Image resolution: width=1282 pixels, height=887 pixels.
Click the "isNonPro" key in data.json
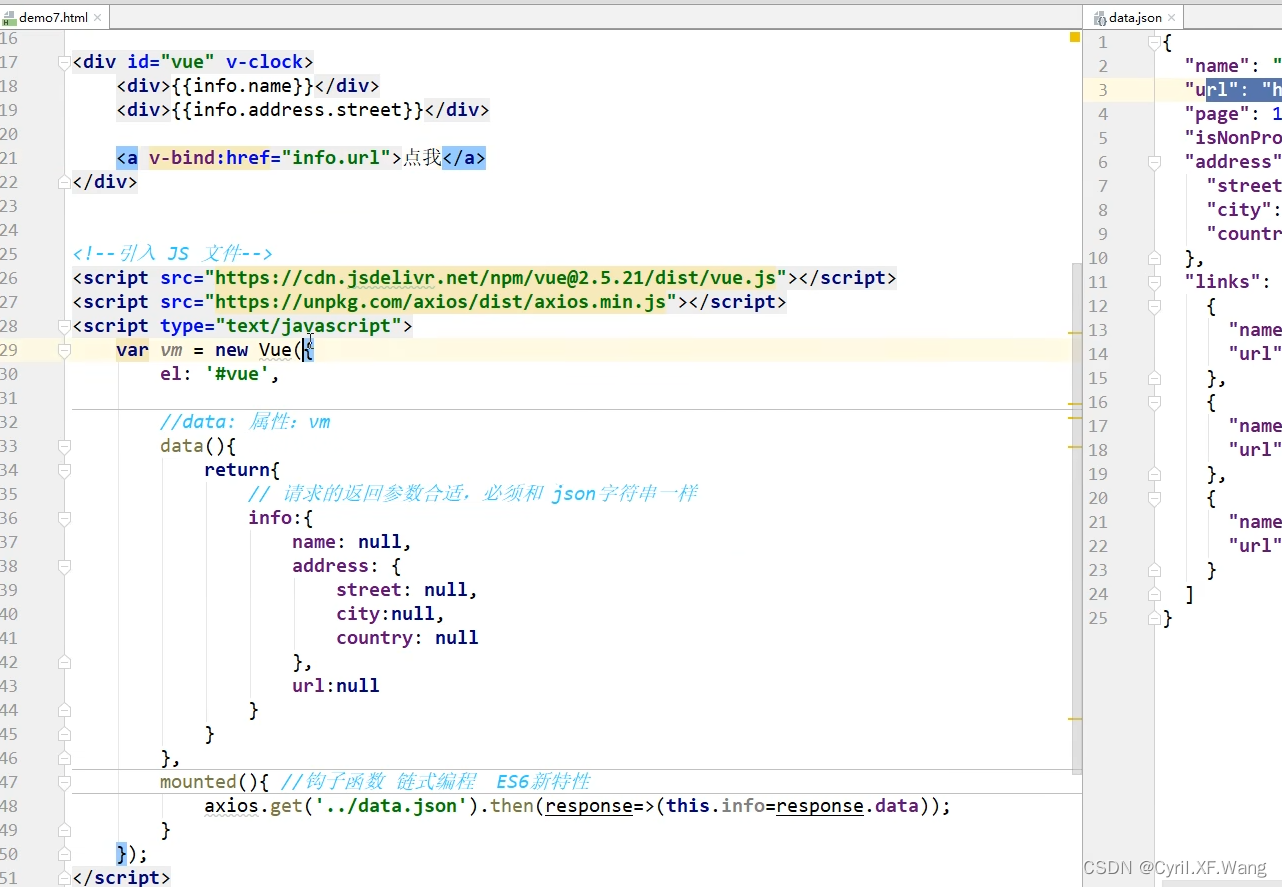1233,138
